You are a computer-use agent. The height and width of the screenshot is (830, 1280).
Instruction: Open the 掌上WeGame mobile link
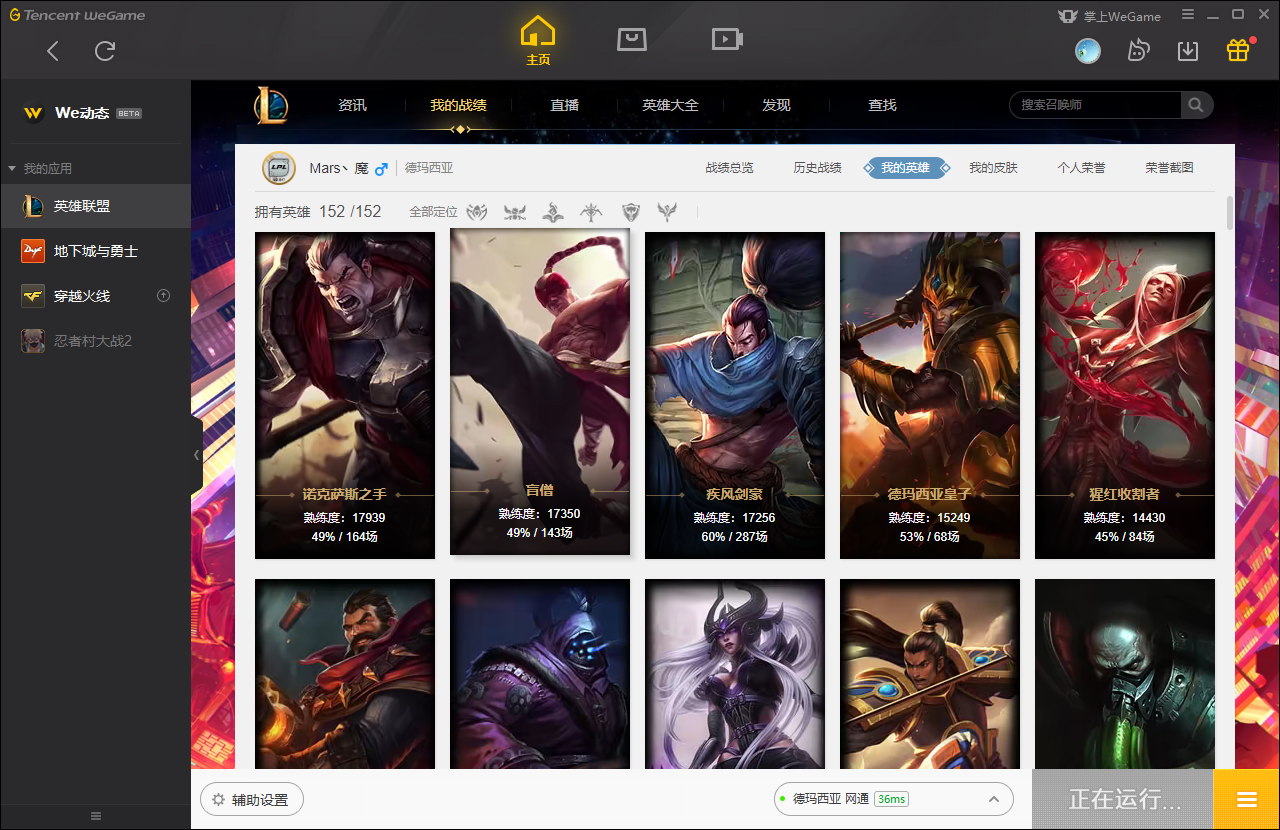click(x=1109, y=16)
